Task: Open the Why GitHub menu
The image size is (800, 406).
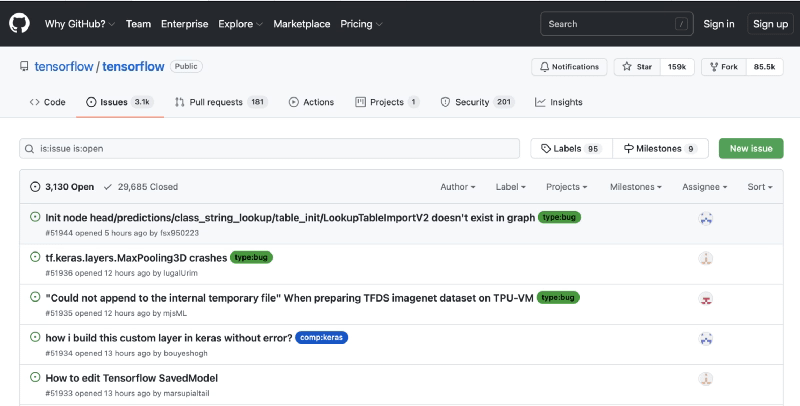Action: [x=80, y=23]
